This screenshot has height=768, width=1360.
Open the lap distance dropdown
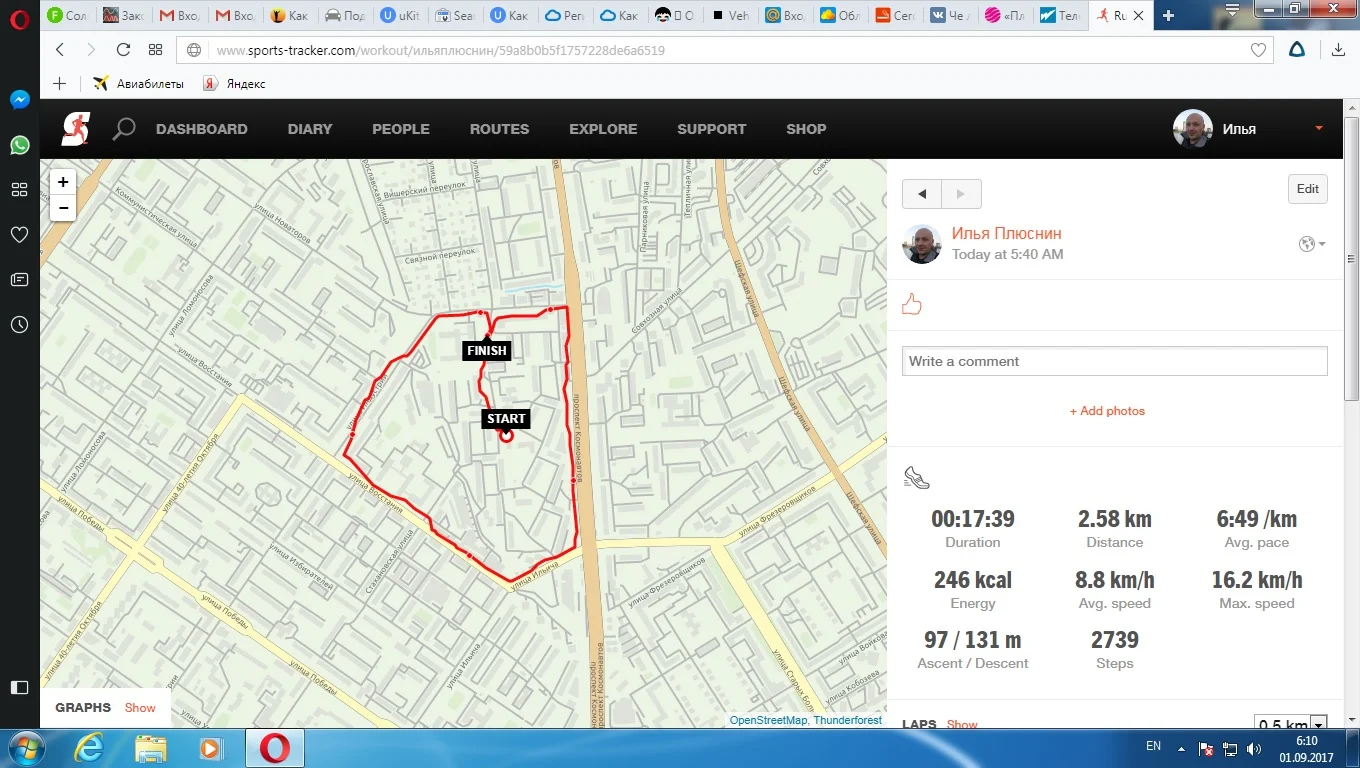pos(1291,724)
